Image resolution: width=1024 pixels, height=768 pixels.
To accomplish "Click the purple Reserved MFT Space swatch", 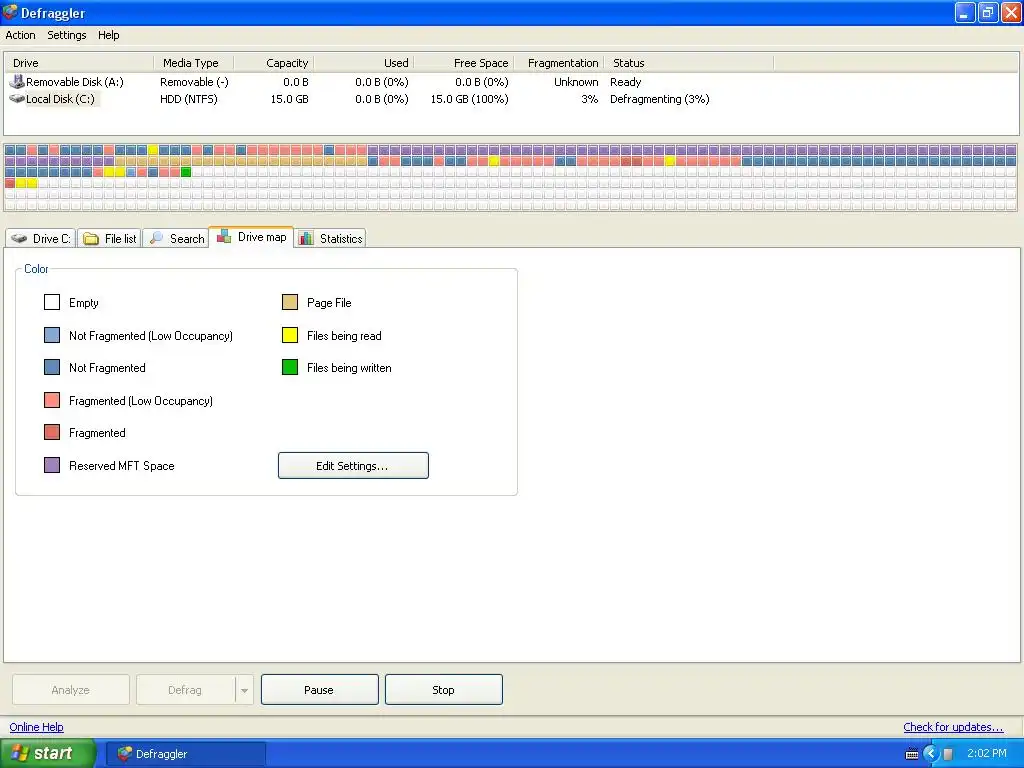I will 52,465.
